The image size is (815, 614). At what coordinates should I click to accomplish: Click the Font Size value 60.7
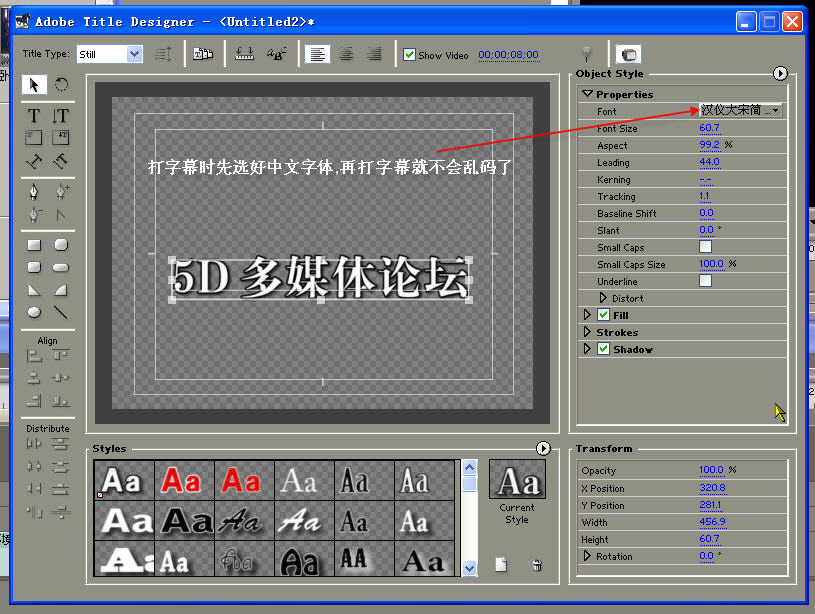(709, 128)
